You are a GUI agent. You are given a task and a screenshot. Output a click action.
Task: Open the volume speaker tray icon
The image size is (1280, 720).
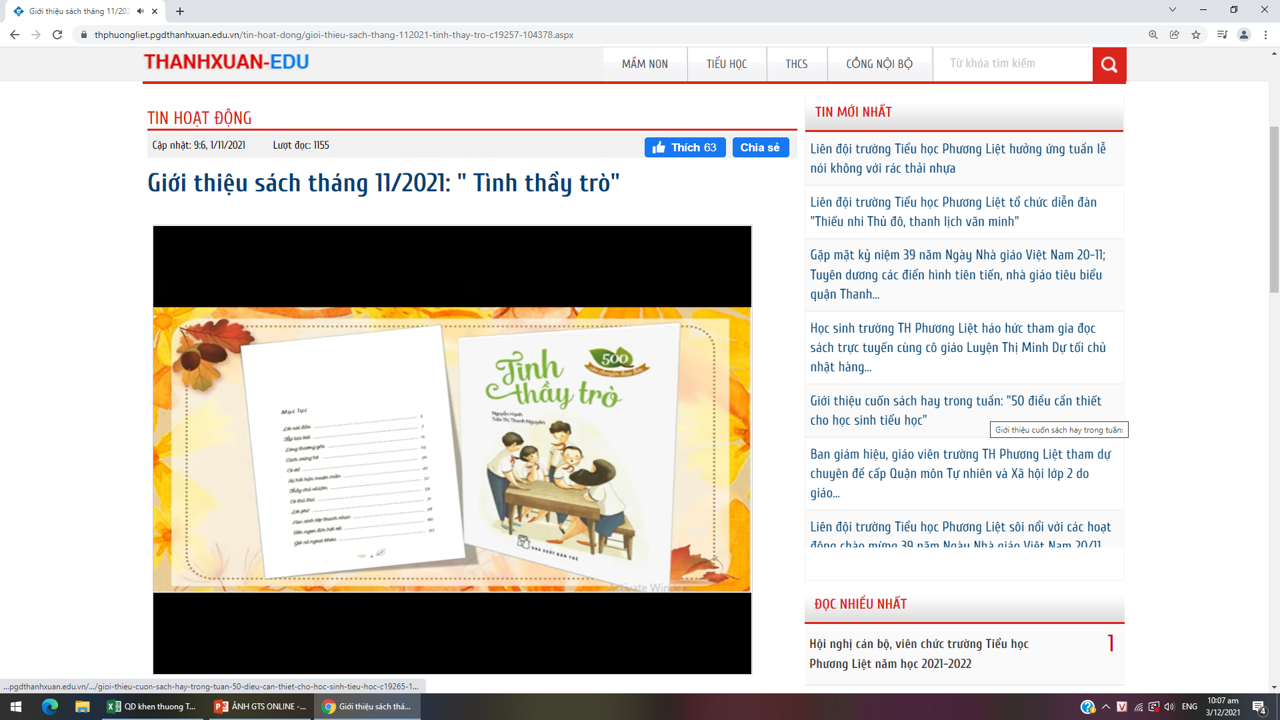tap(1169, 707)
